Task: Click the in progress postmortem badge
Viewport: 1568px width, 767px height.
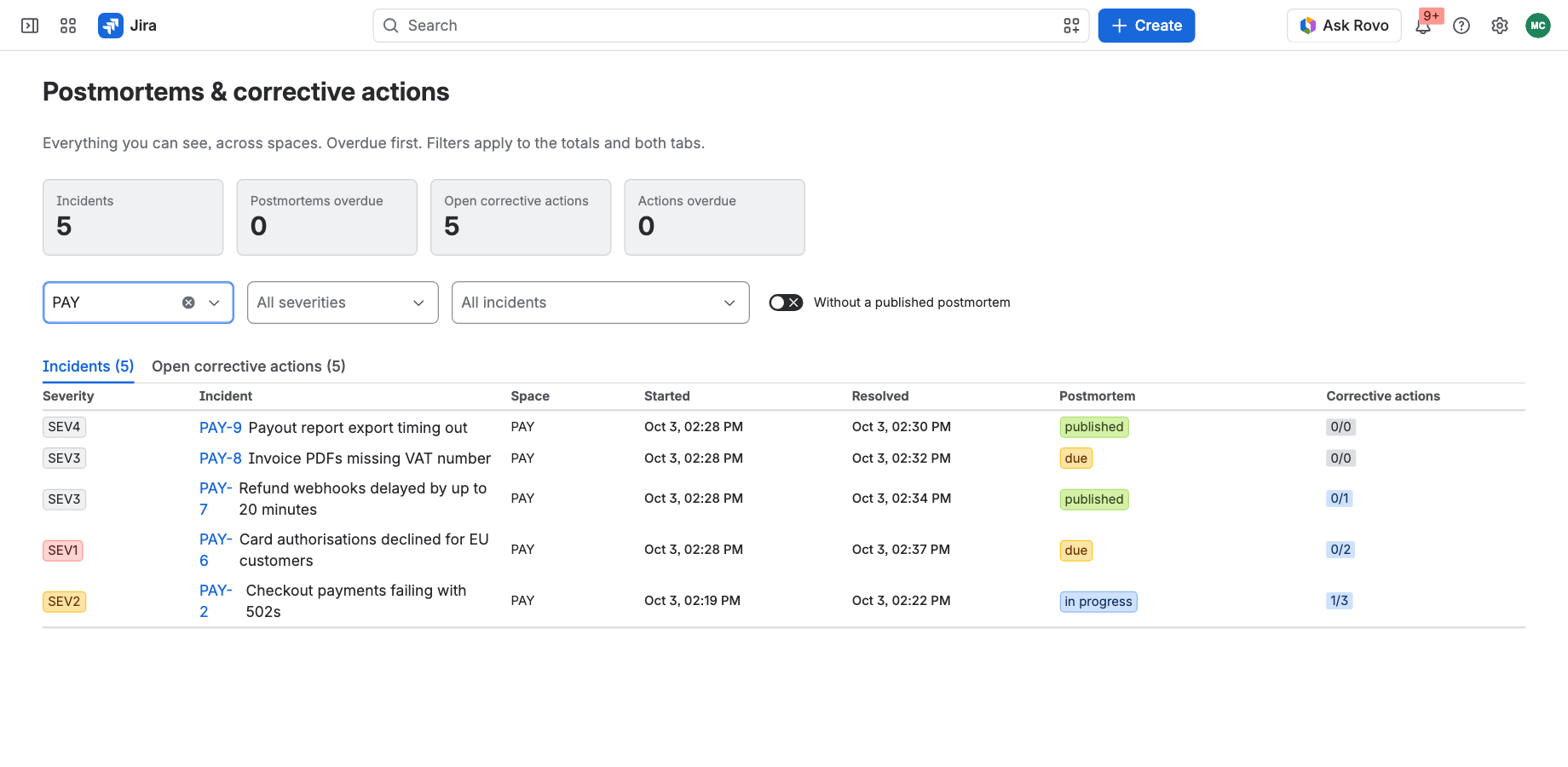Action: pos(1098,602)
